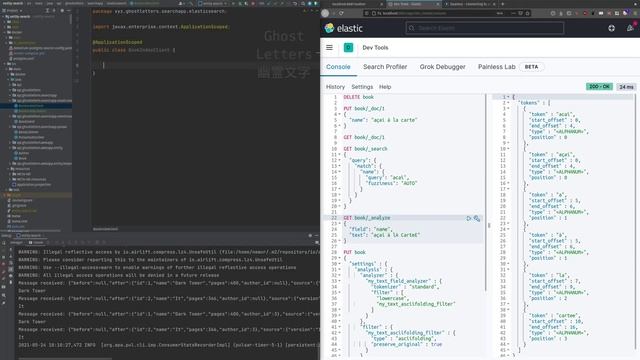This screenshot has width=640, height=360.
Task: Click the 24 ms response time badge
Action: click(x=626, y=87)
